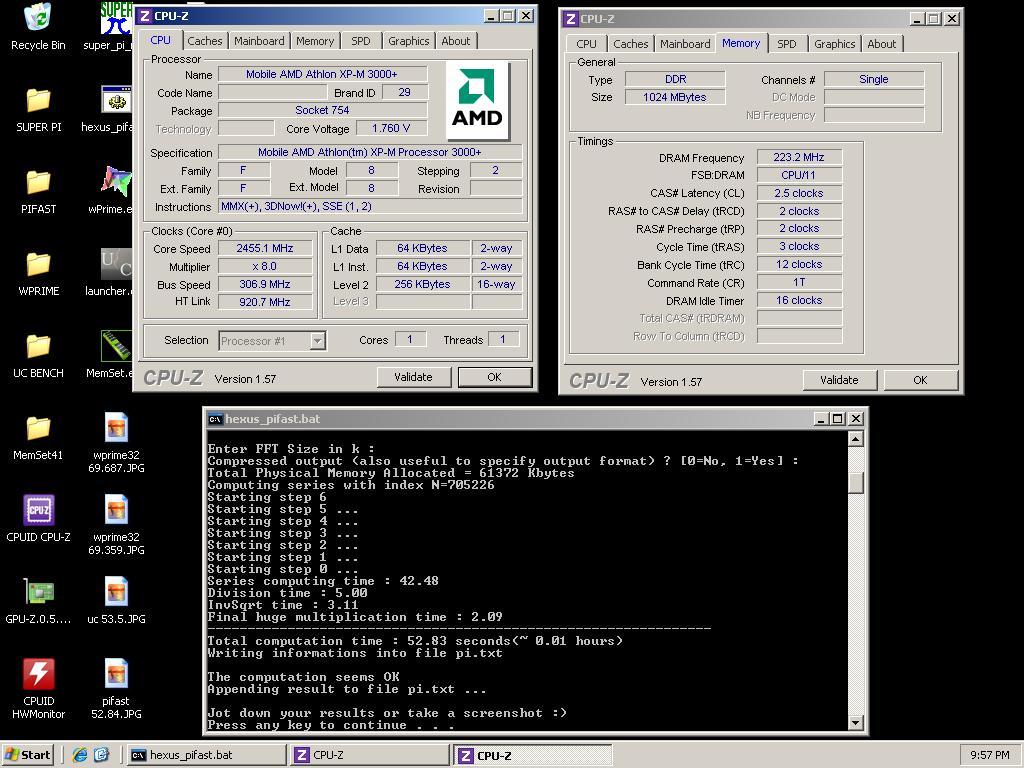Click the console scrollbar up arrow

tap(856, 438)
